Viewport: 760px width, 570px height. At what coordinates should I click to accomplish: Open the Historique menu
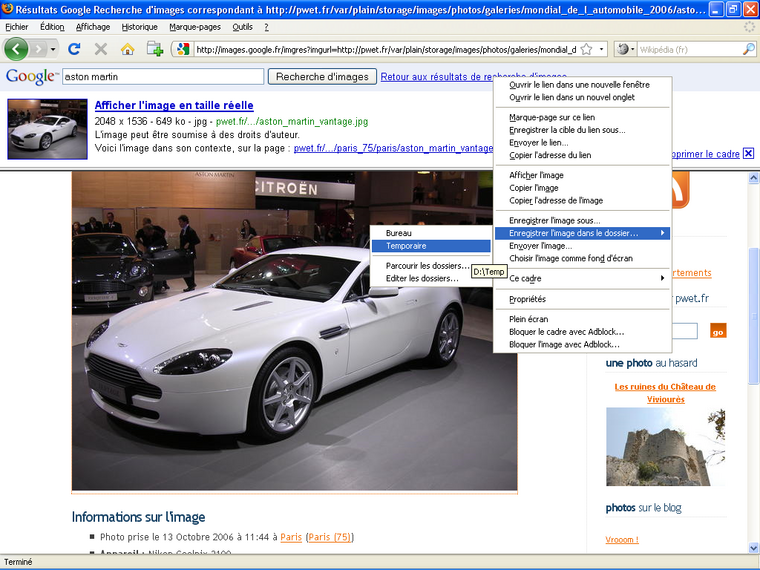pyautogui.click(x=140, y=27)
